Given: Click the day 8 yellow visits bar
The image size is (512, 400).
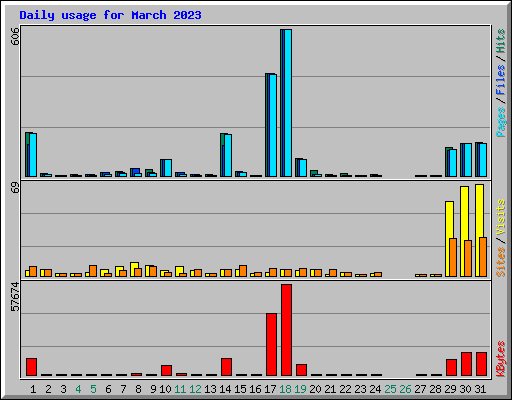Looking at the screenshot, I should click(x=133, y=269).
